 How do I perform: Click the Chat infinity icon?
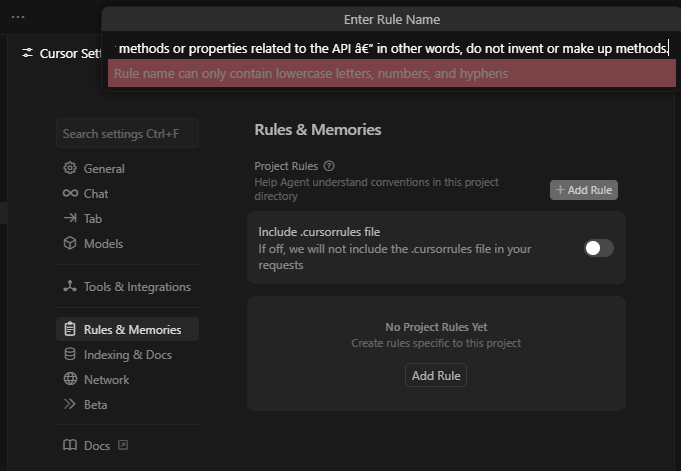click(70, 193)
